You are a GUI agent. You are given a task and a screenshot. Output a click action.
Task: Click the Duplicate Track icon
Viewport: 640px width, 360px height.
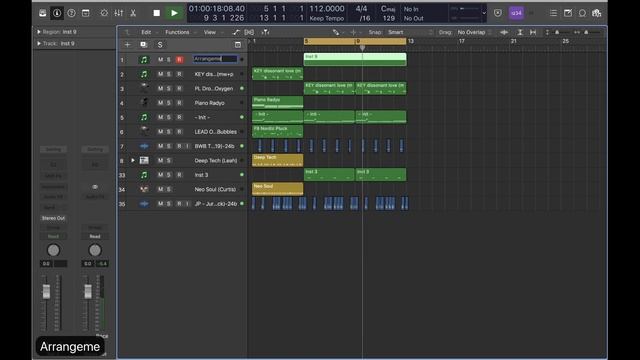[144, 44]
